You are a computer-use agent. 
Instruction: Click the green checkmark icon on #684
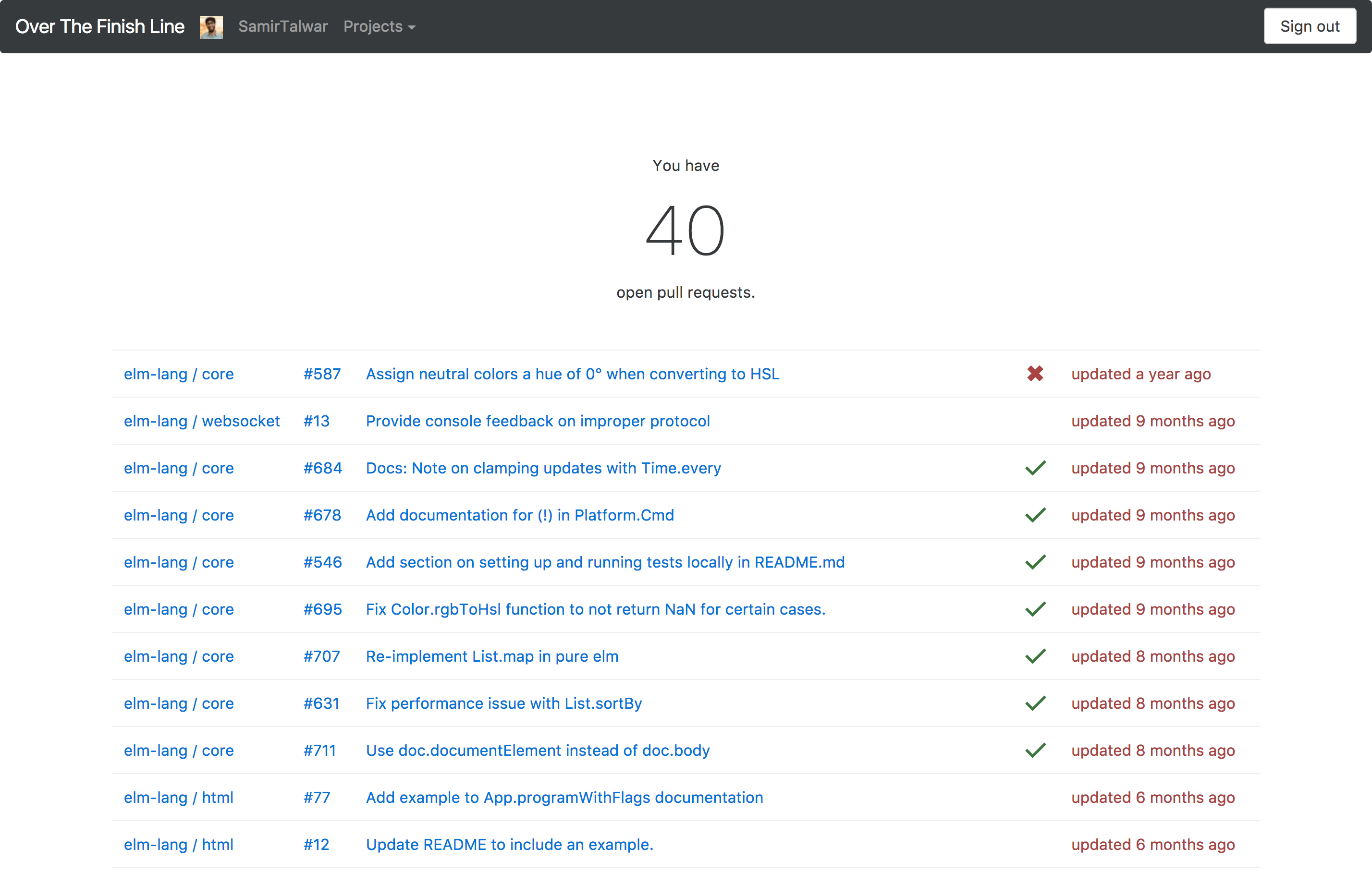tap(1034, 468)
